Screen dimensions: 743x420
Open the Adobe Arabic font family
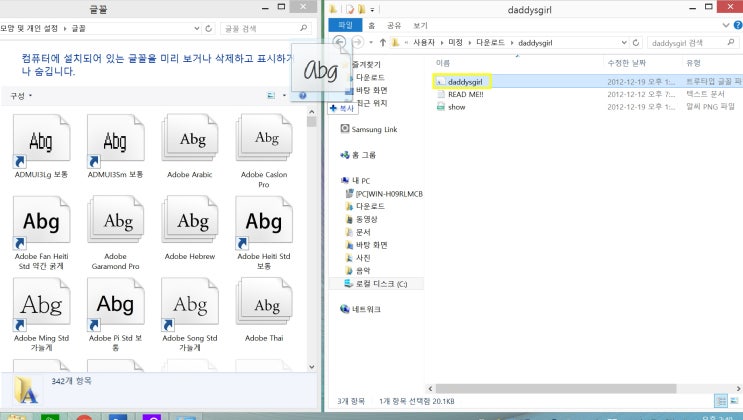click(x=190, y=138)
